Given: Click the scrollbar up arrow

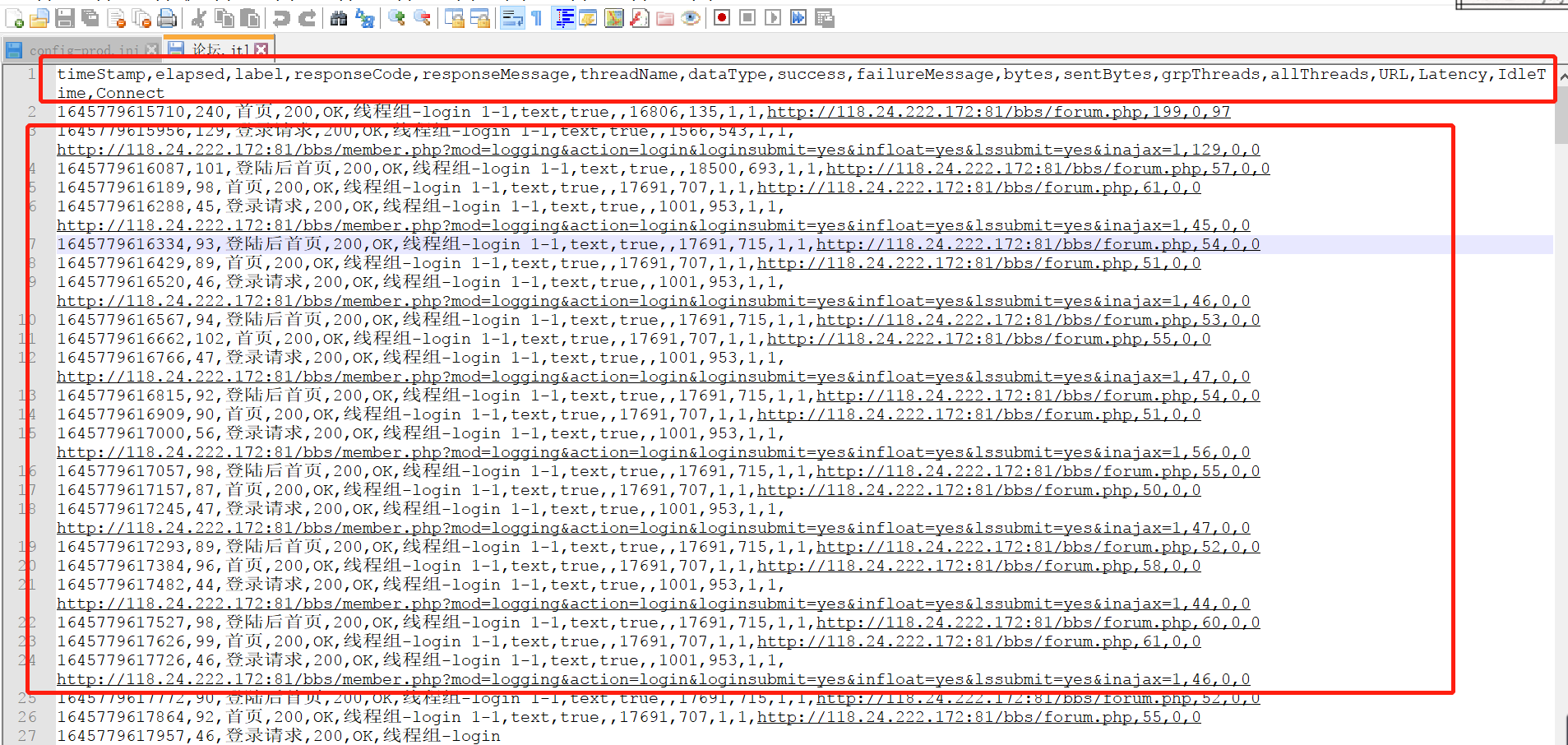Looking at the screenshot, I should click(1561, 76).
